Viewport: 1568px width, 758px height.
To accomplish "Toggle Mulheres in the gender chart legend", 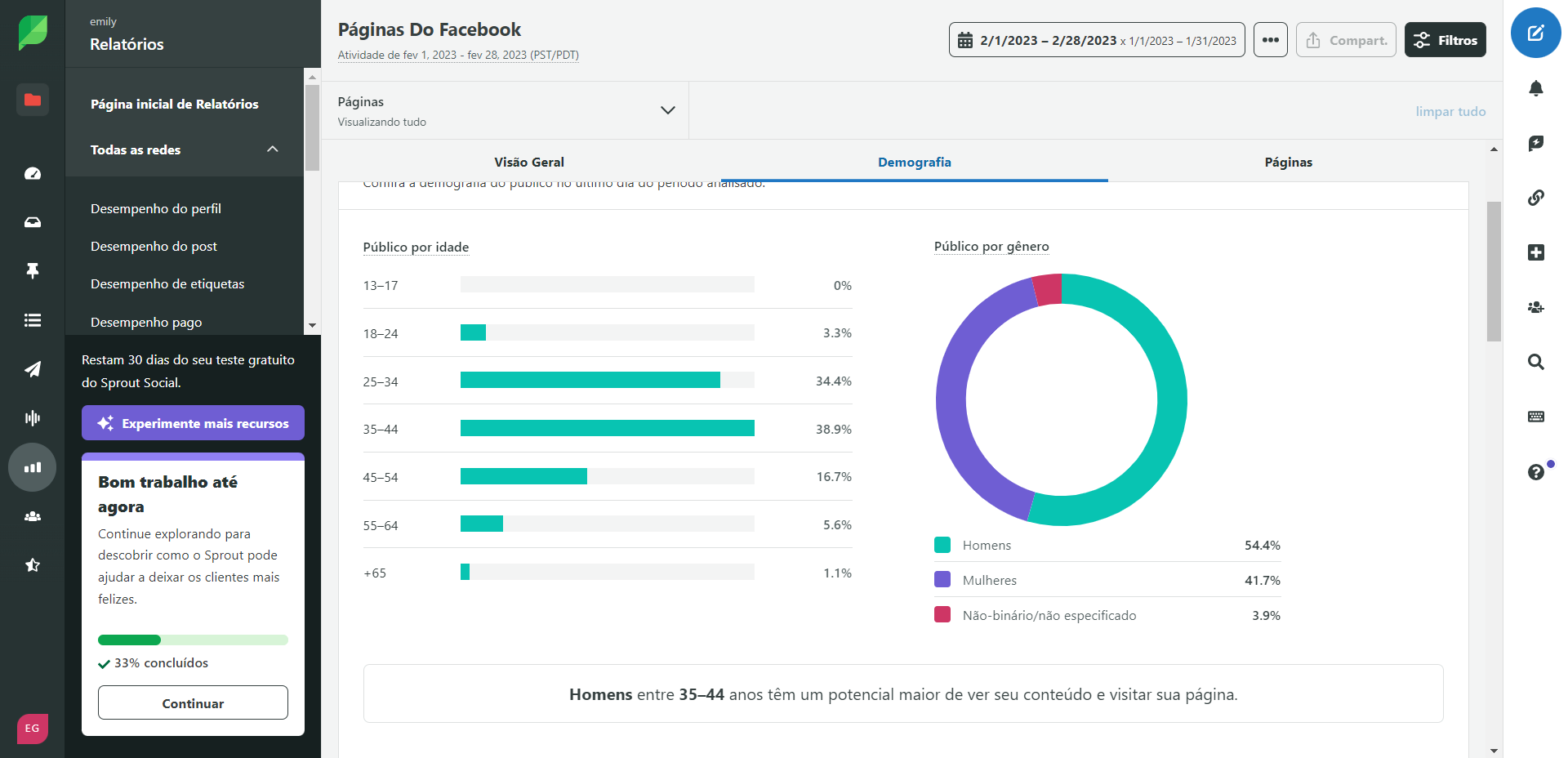I will pyautogui.click(x=991, y=580).
